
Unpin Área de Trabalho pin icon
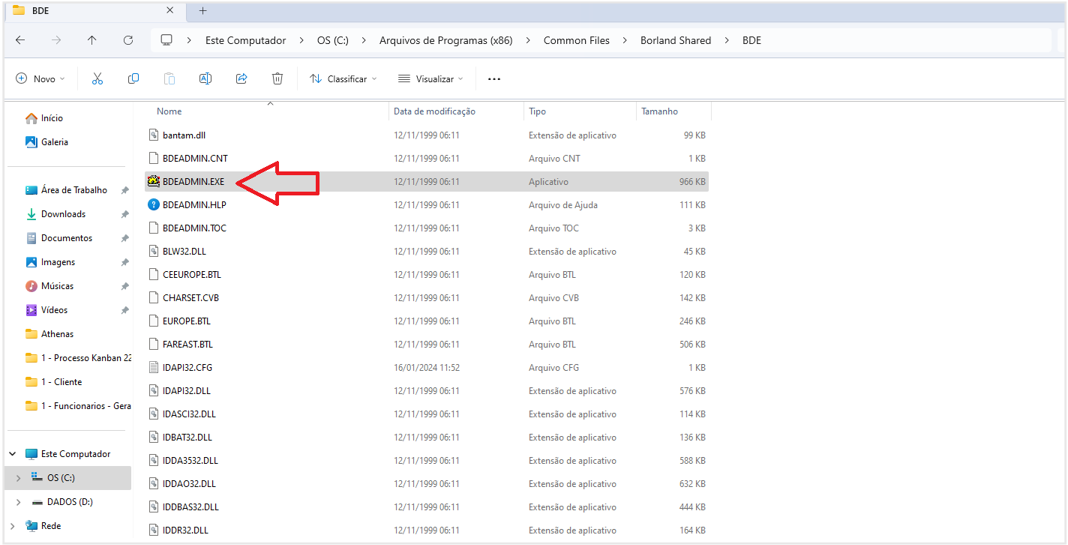[125, 190]
